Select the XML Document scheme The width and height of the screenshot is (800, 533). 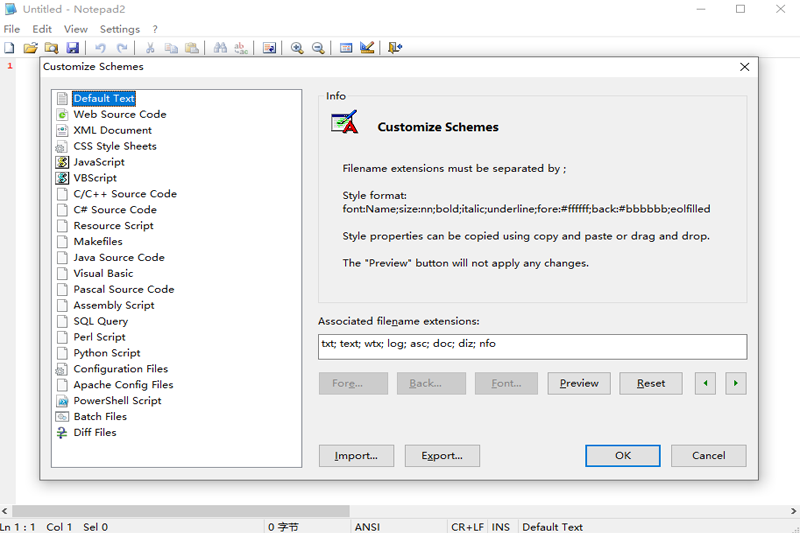pyautogui.click(x=112, y=131)
